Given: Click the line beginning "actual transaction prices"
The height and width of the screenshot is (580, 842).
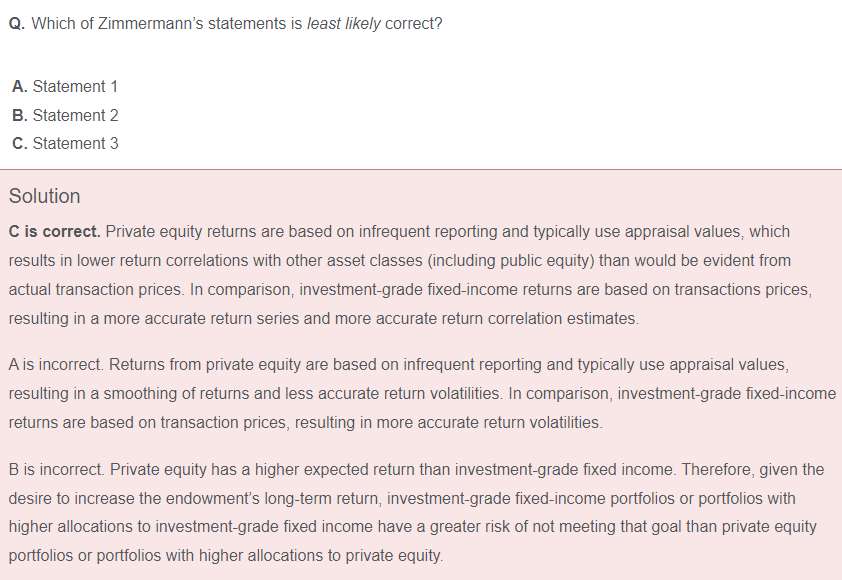Looking at the screenshot, I should point(410,289).
